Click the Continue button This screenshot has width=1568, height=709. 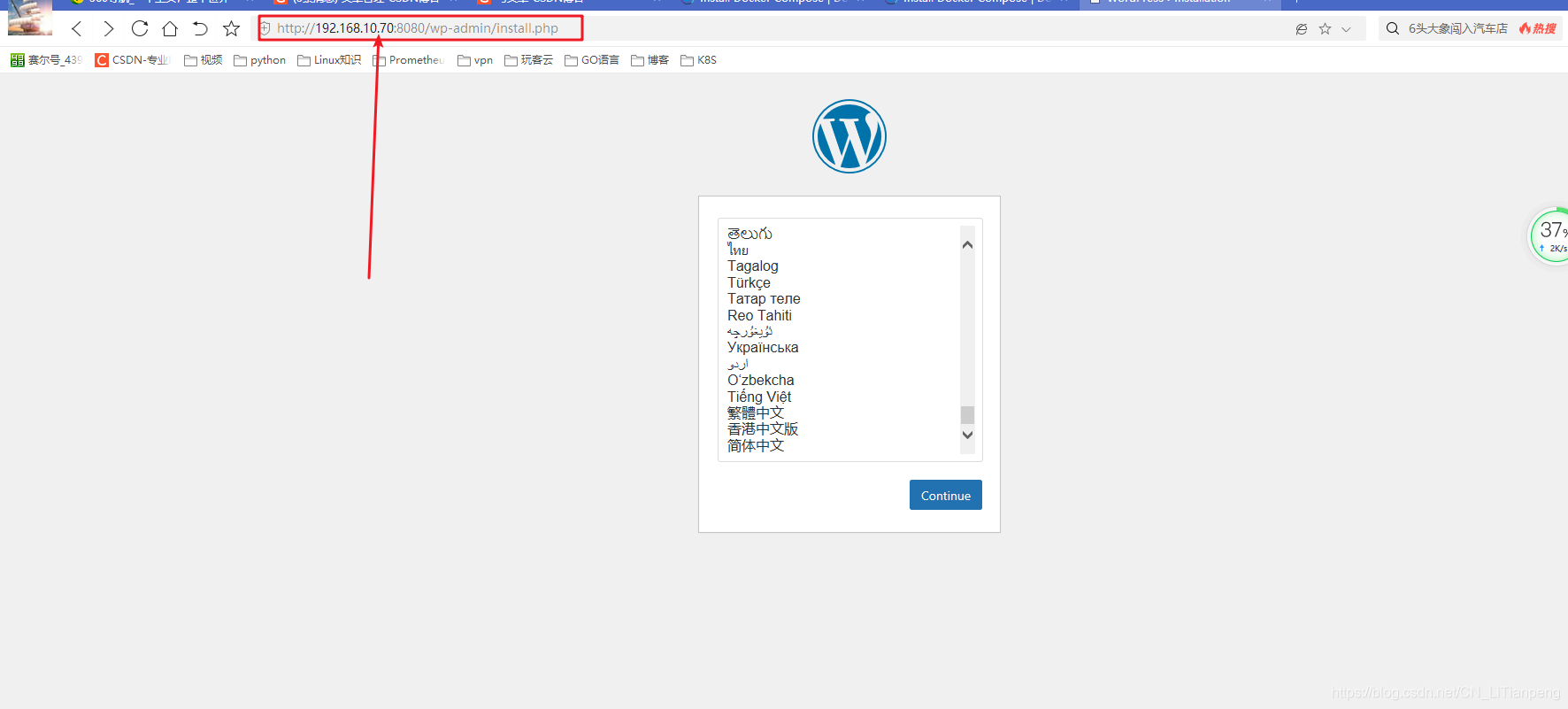coord(946,495)
